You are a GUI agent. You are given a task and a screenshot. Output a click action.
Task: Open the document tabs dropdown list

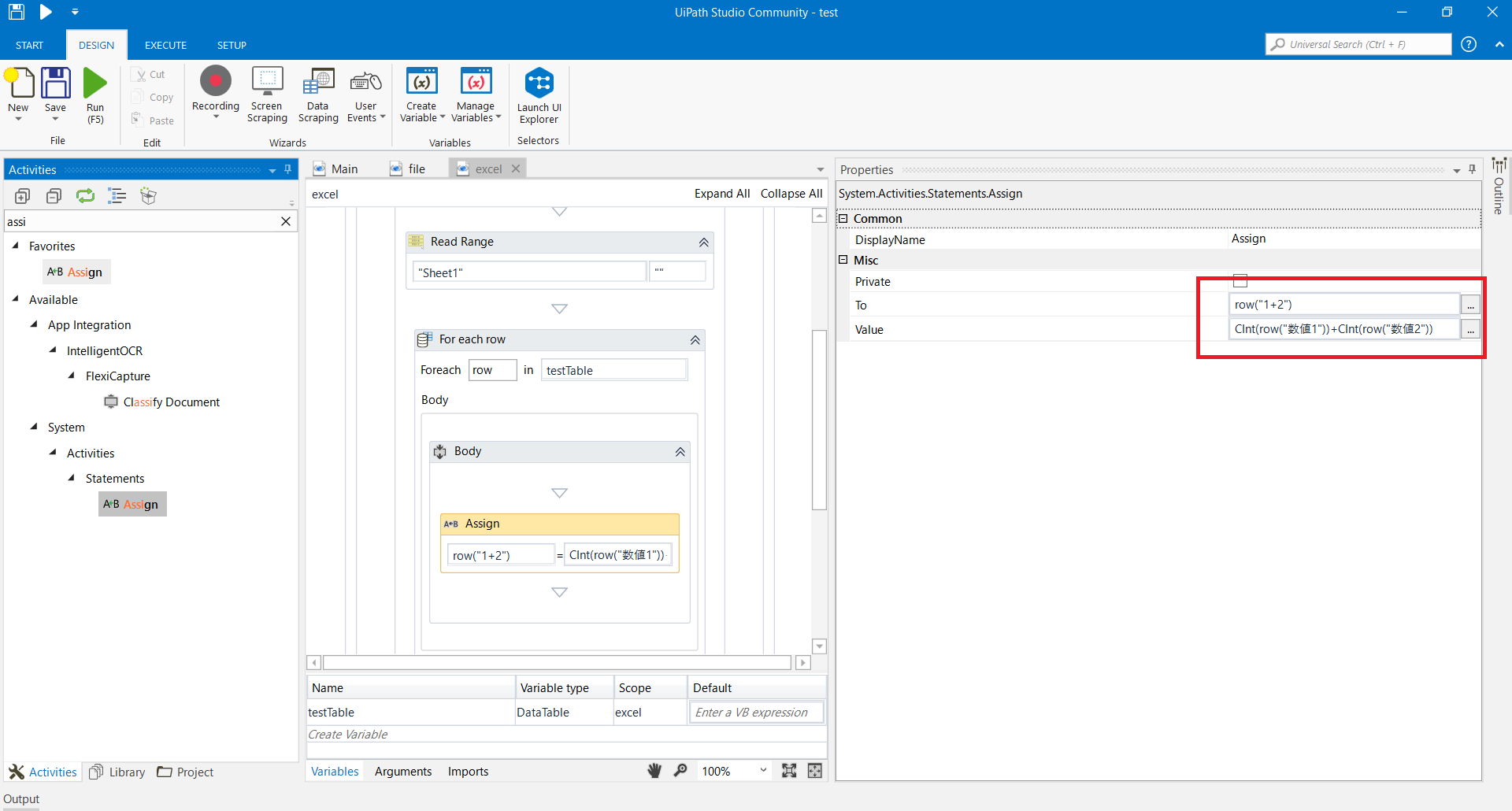coord(820,169)
